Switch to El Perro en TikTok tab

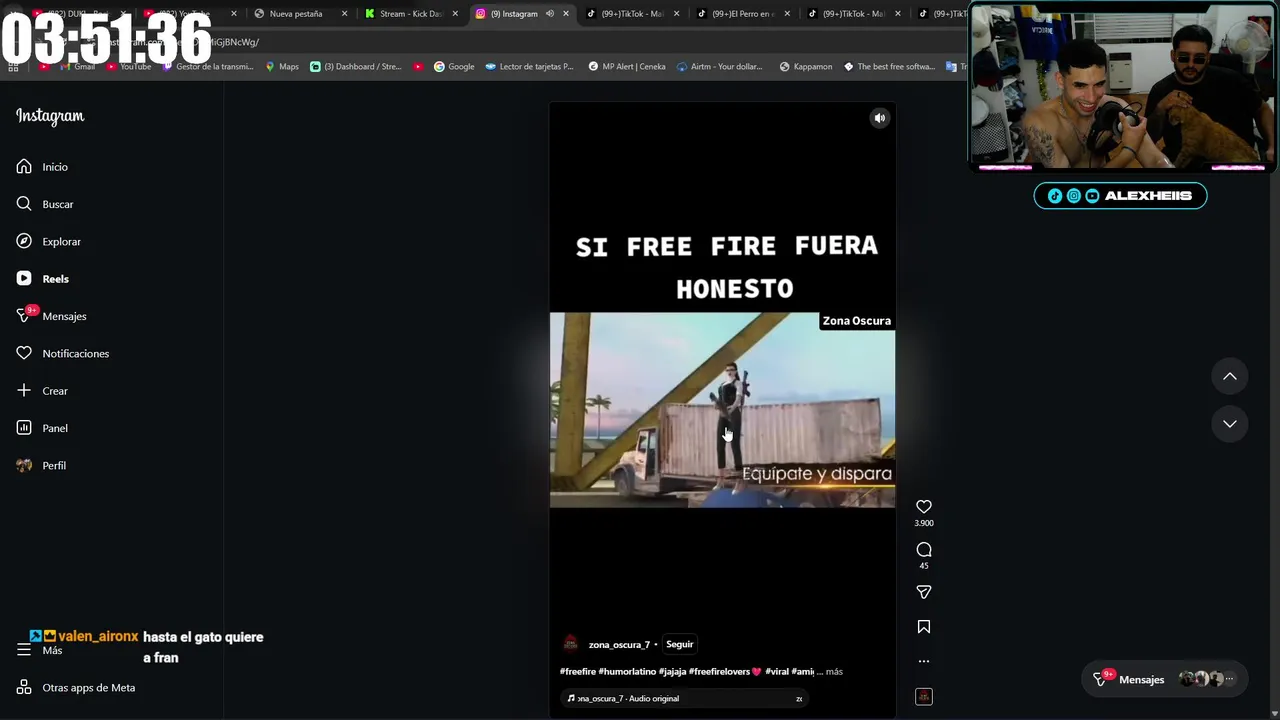(743, 14)
